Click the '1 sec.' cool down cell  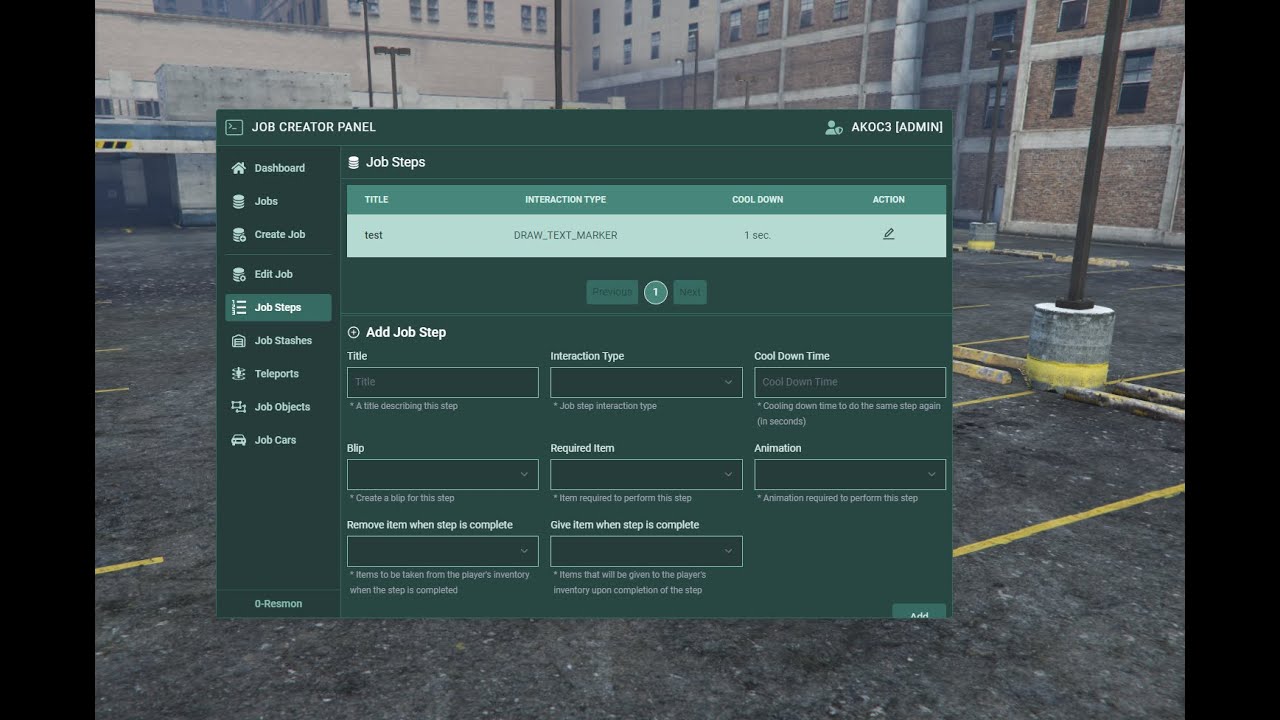pyautogui.click(x=757, y=235)
